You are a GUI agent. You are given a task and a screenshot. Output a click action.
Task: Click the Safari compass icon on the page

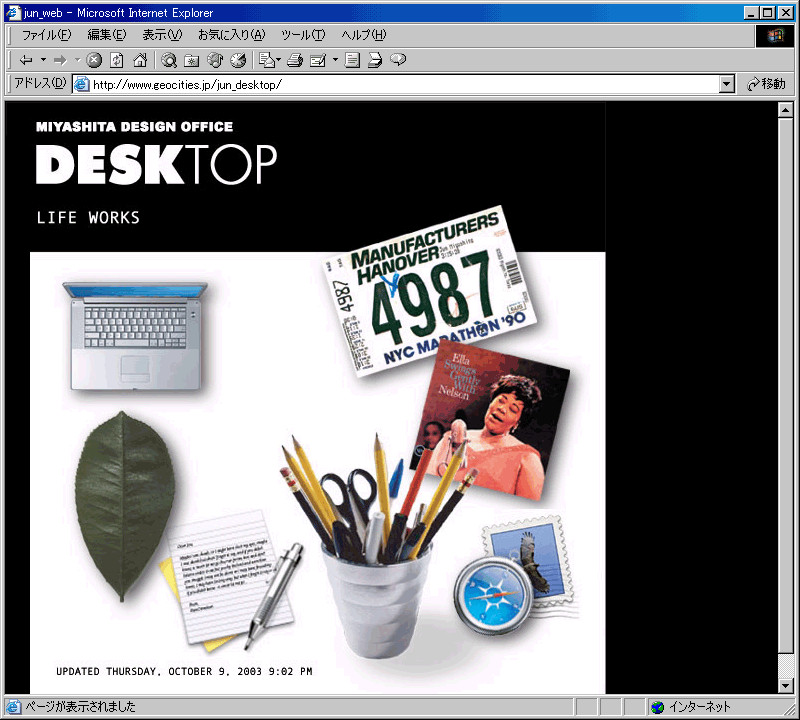(493, 595)
